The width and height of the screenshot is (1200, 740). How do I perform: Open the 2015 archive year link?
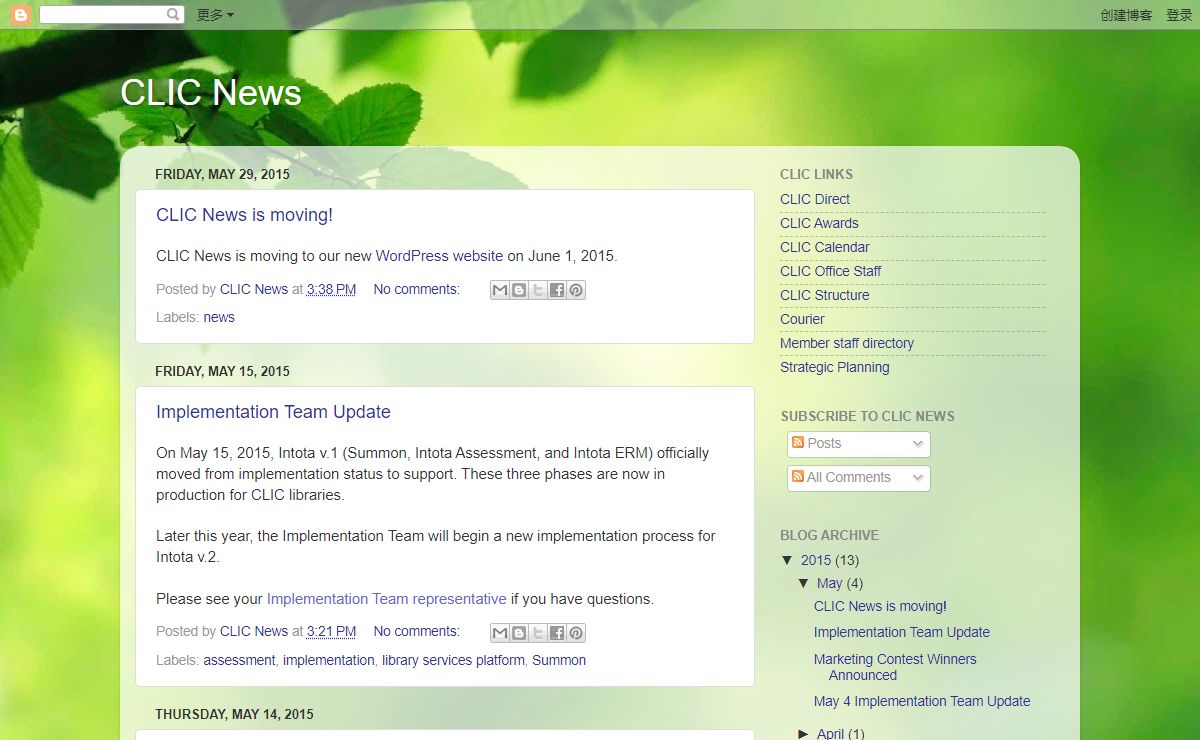pyautogui.click(x=816, y=560)
